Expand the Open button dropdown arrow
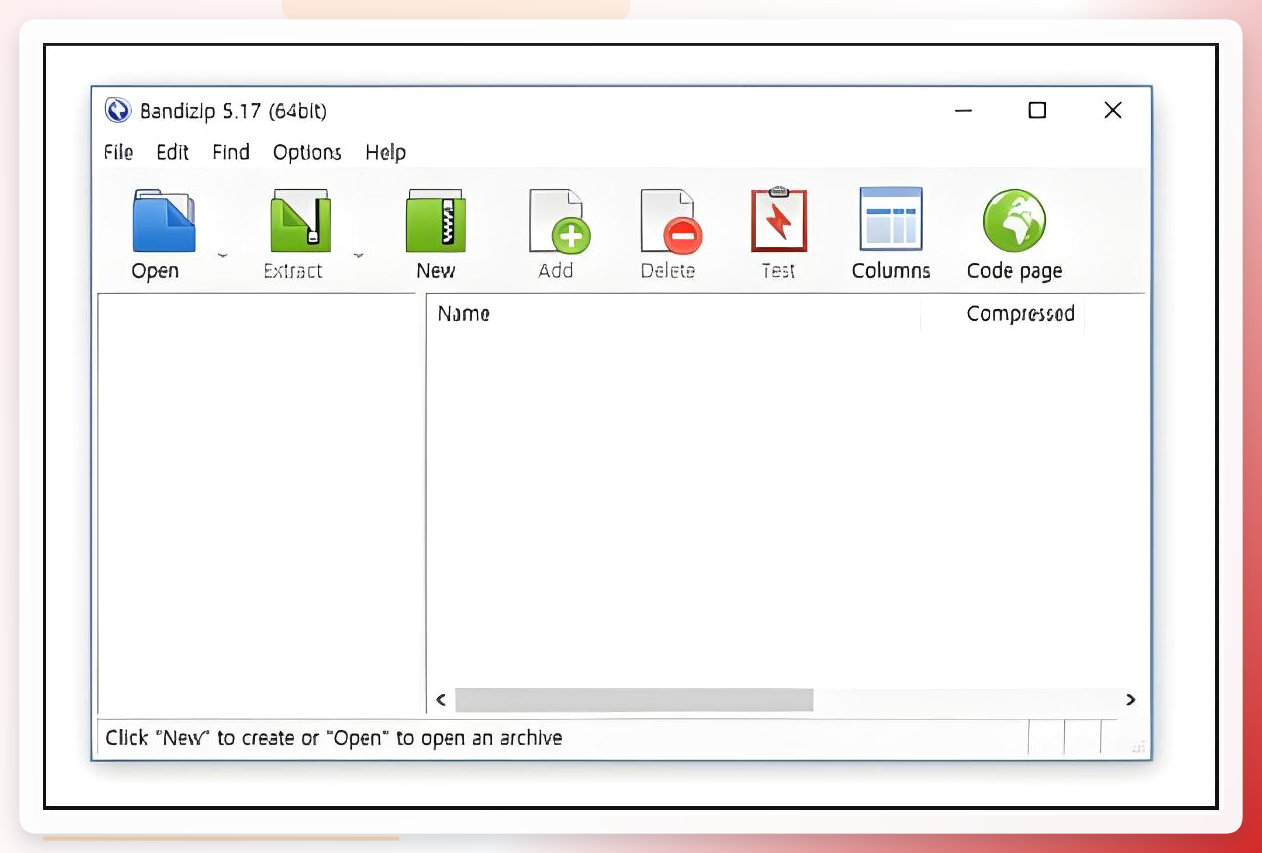 tap(222, 255)
